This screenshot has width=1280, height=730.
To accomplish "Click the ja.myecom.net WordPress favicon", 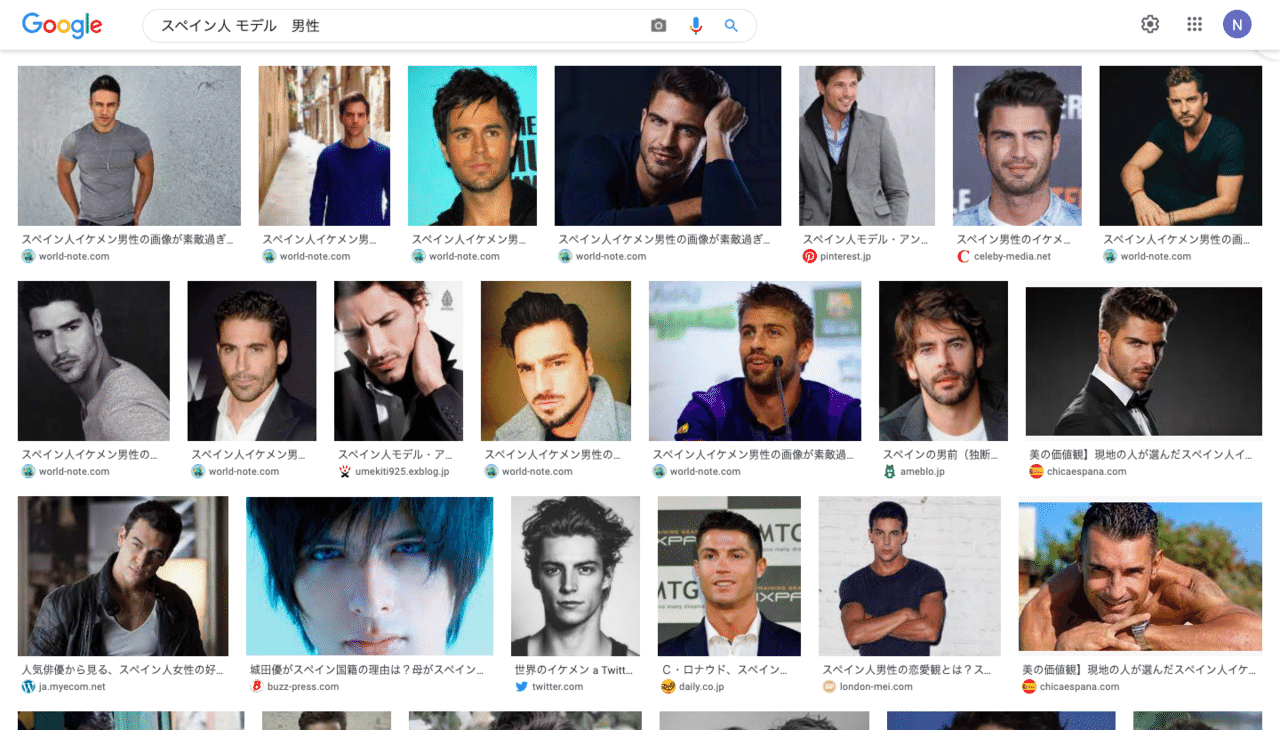I will click(28, 687).
